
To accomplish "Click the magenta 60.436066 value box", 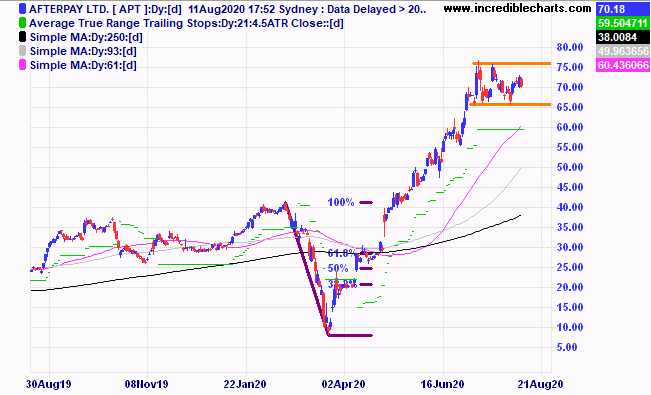I will click(x=622, y=65).
